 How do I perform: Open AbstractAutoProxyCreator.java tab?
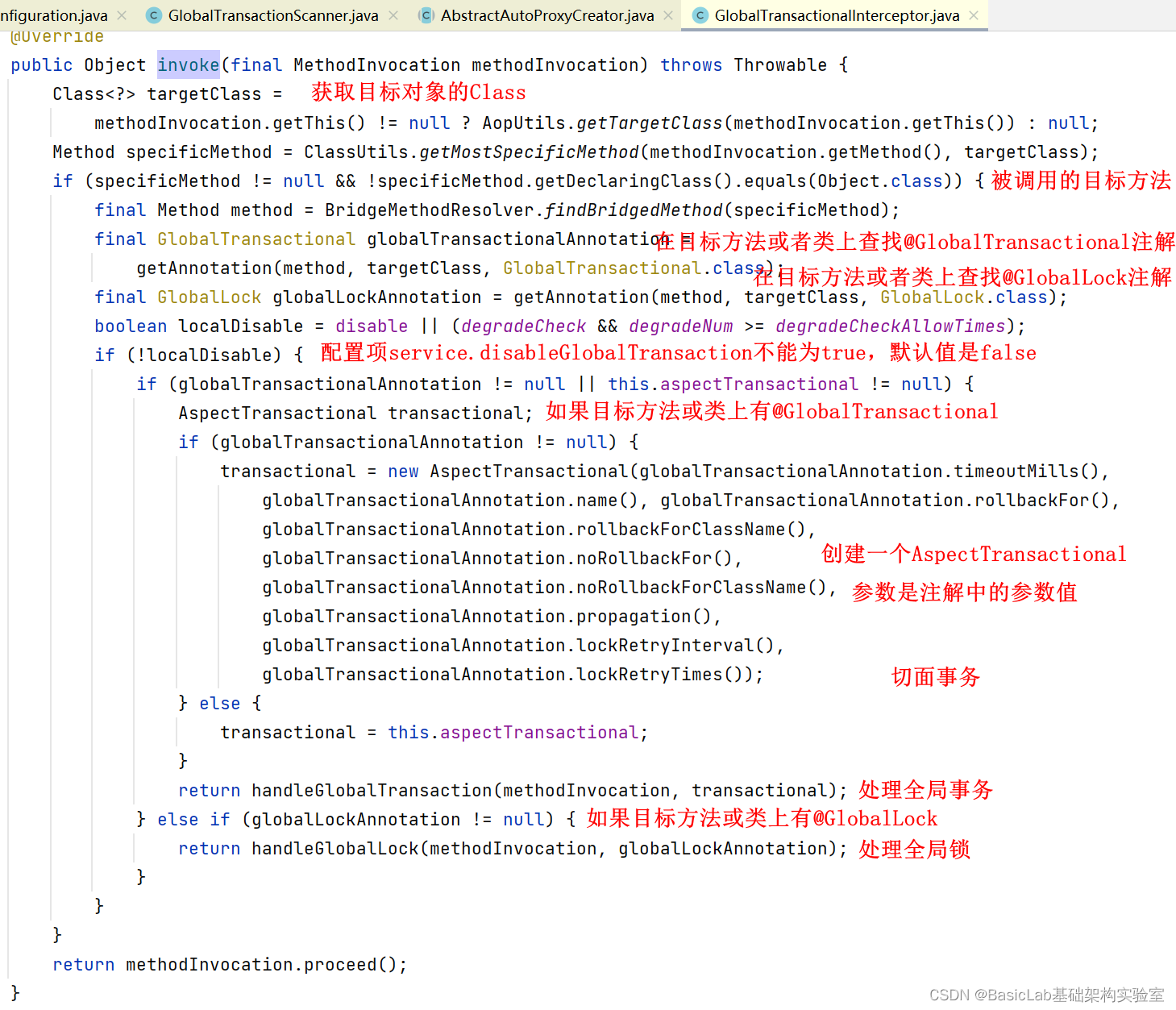click(546, 15)
